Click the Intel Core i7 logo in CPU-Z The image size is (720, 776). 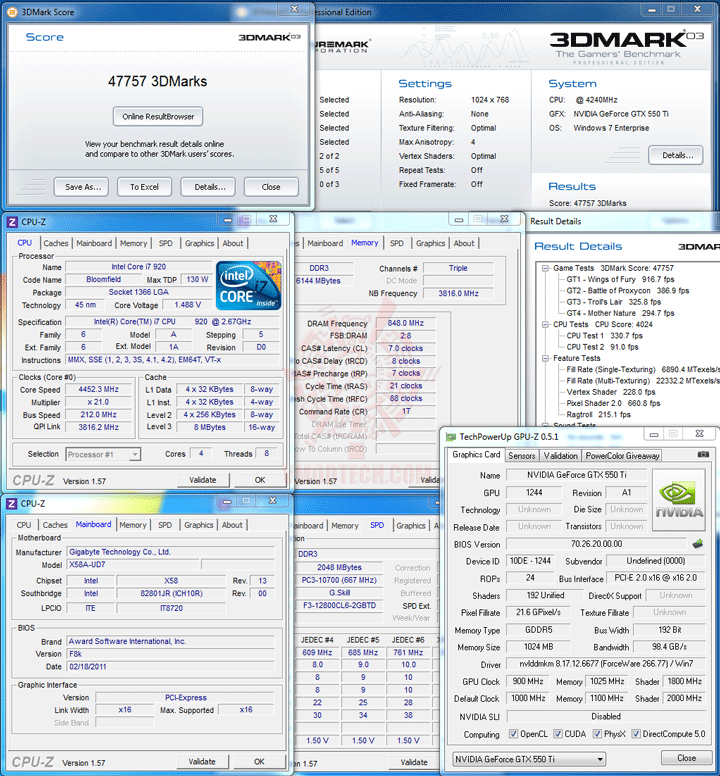coord(248,286)
